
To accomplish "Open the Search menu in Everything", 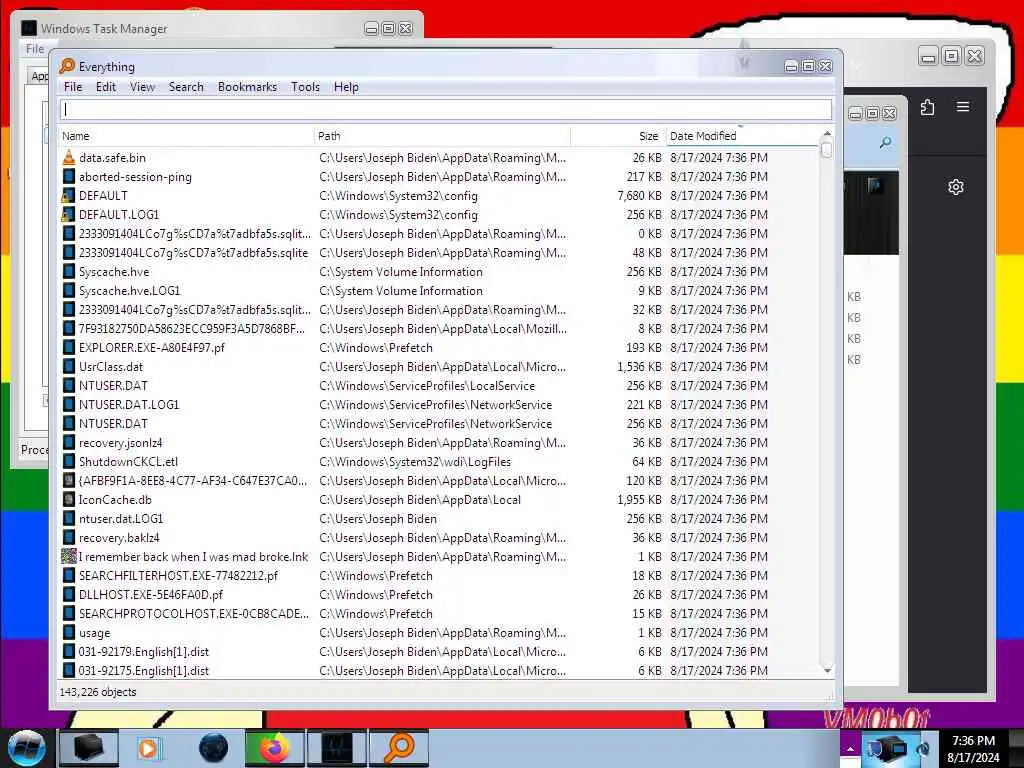I will 186,87.
